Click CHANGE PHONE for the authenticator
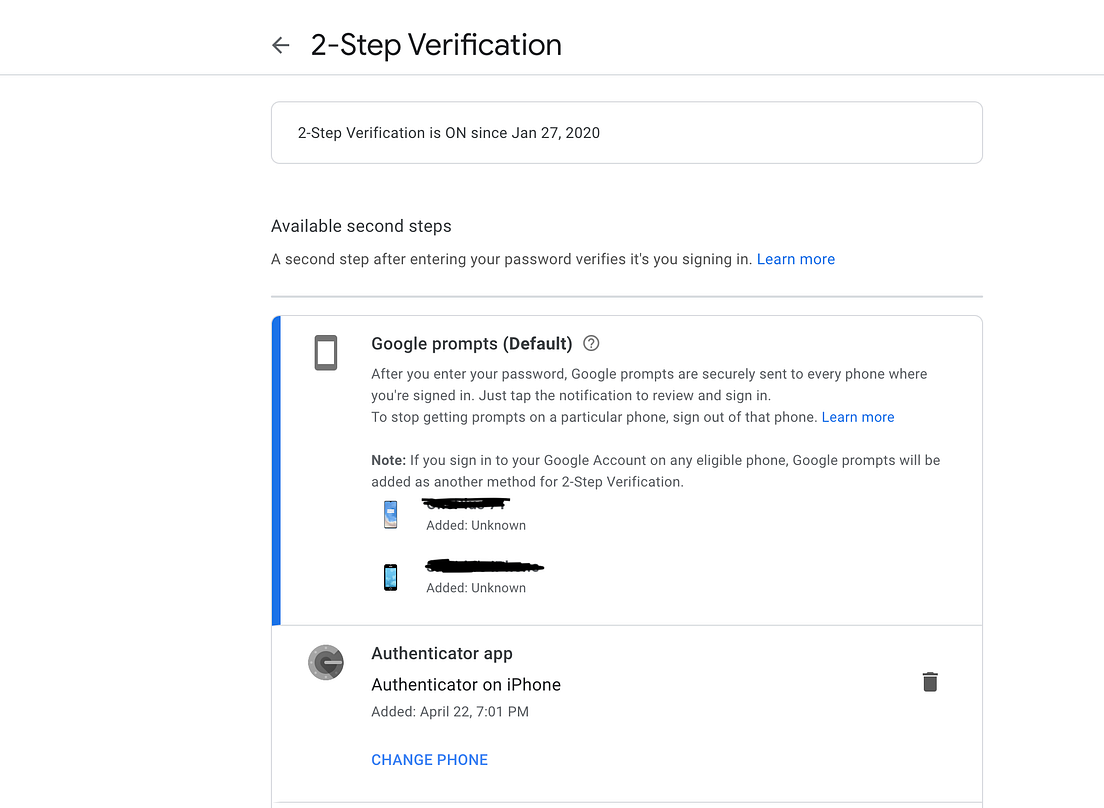This screenshot has height=808, width=1104. pyautogui.click(x=429, y=760)
